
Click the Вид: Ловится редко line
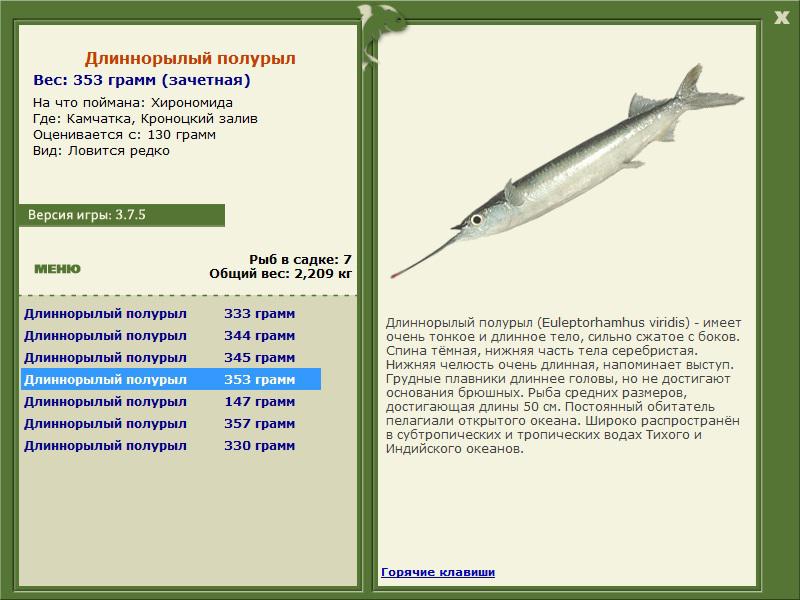point(101,151)
